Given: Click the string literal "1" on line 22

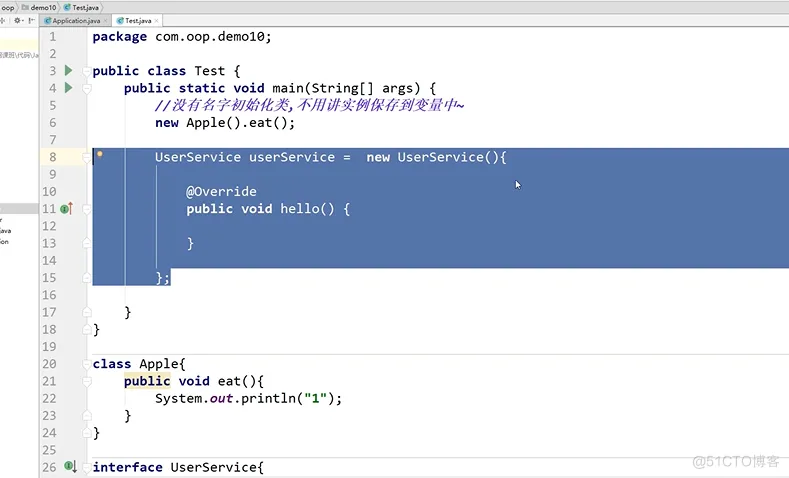Looking at the screenshot, I should [x=315, y=399].
